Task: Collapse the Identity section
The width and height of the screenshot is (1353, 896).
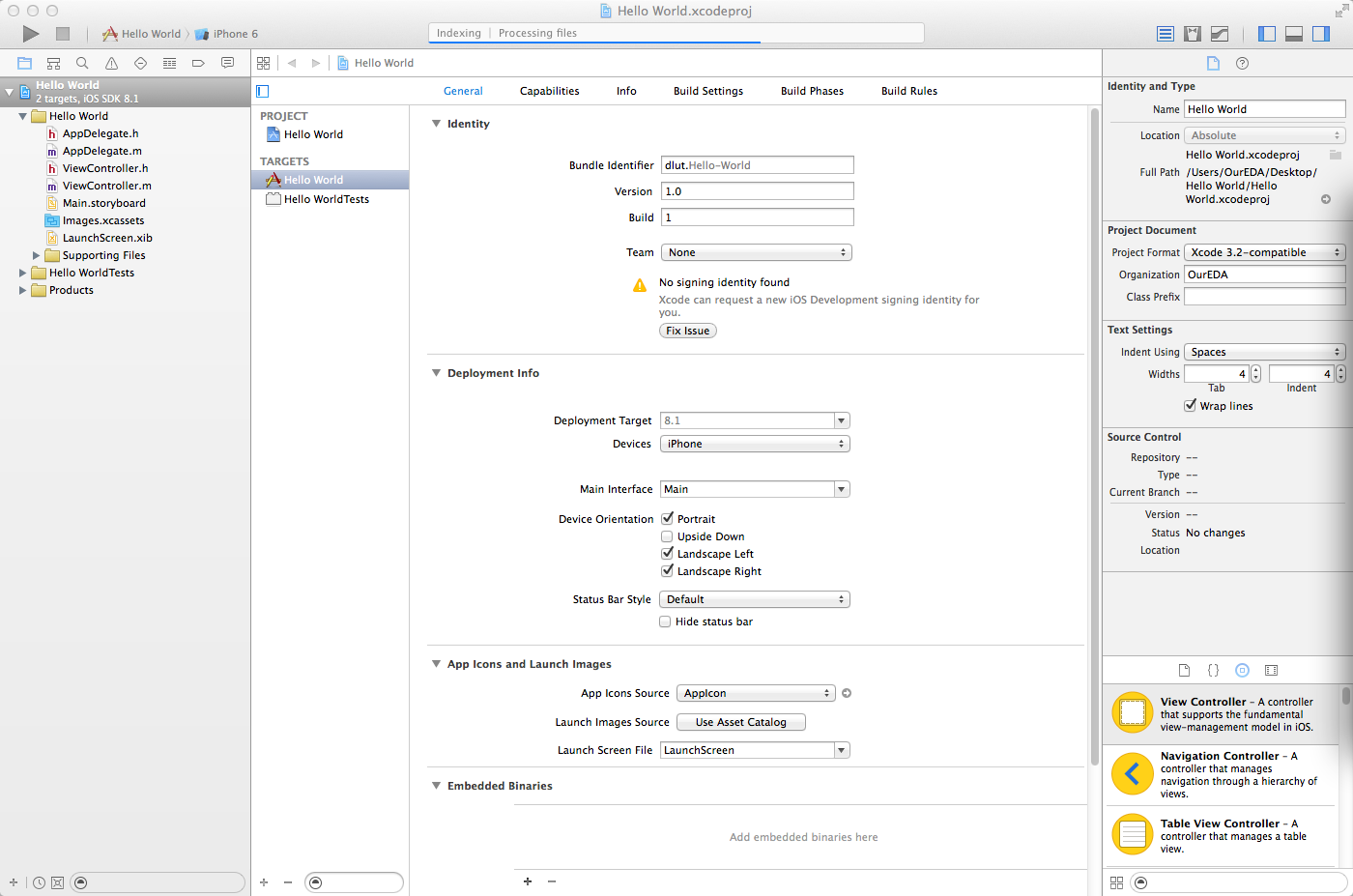Action: pos(436,124)
